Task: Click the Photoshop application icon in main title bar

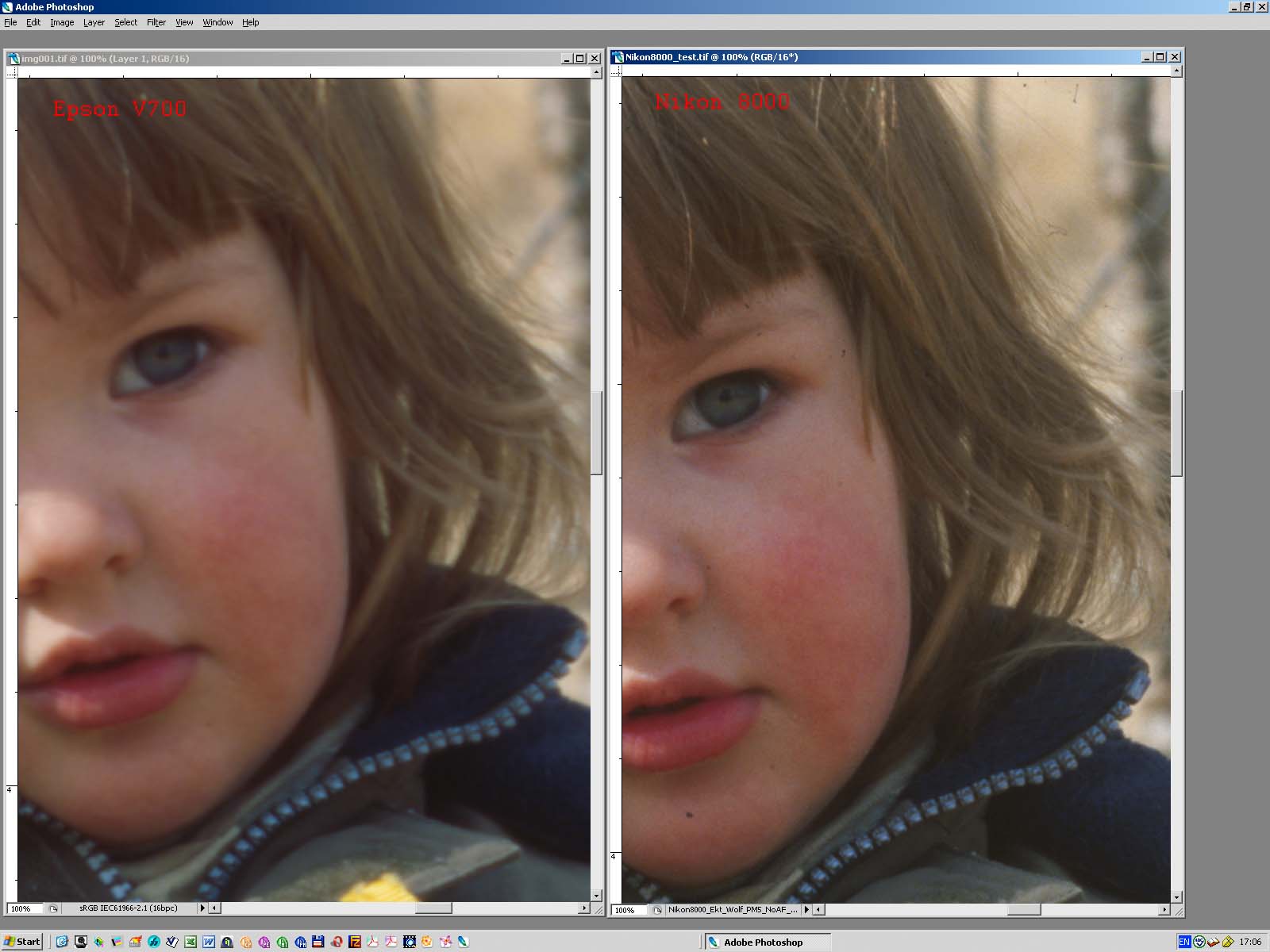Action: 7,6
